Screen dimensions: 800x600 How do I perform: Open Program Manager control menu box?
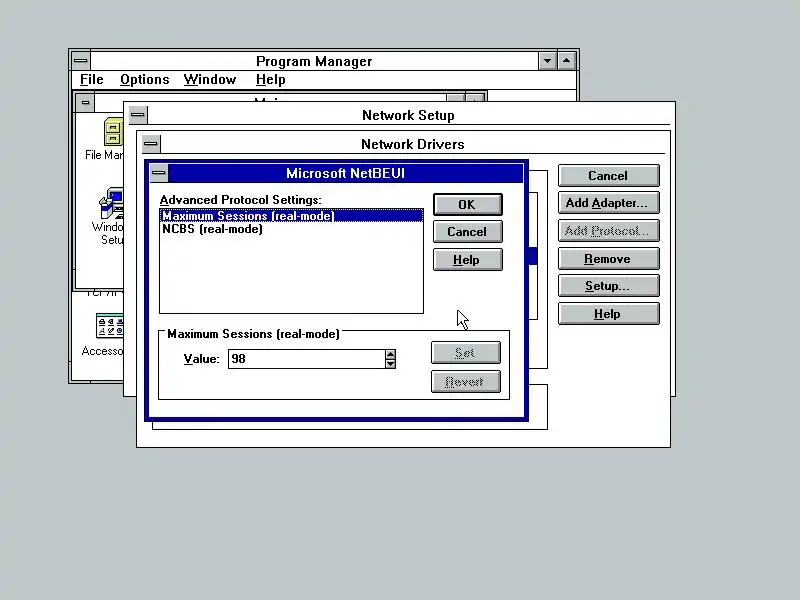(x=81, y=61)
